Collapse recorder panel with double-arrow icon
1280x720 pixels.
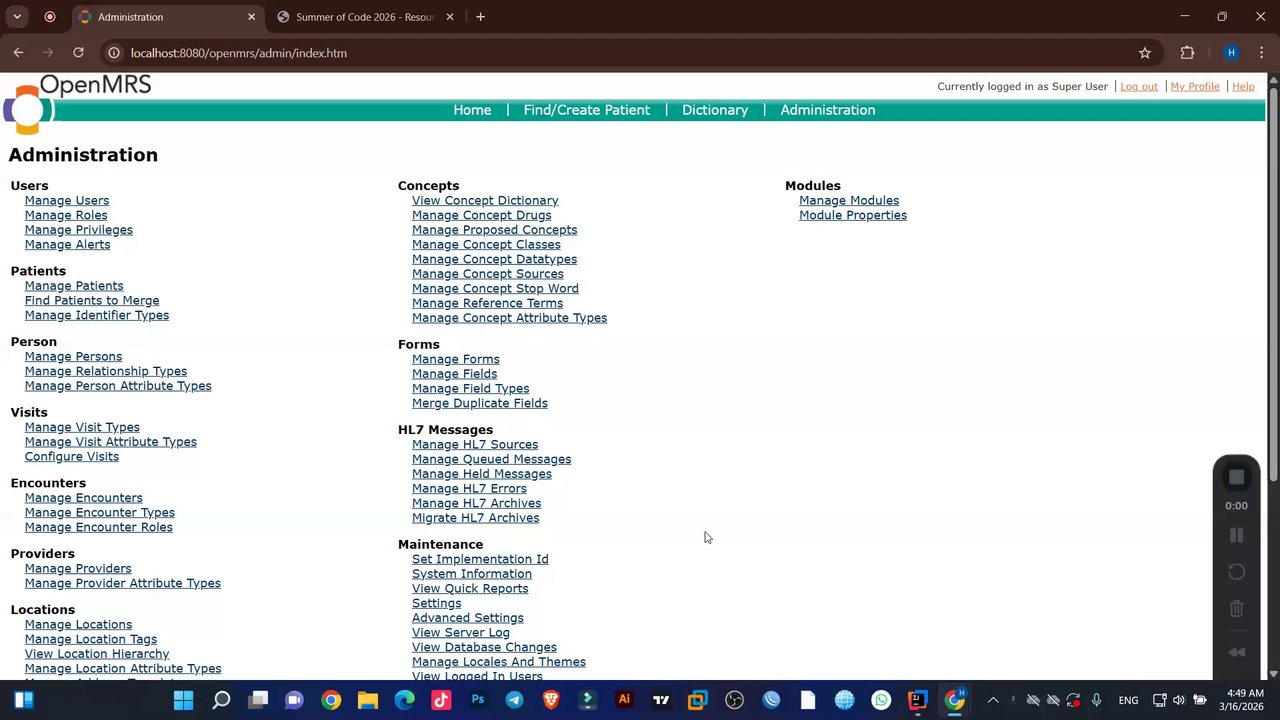tap(1236, 652)
